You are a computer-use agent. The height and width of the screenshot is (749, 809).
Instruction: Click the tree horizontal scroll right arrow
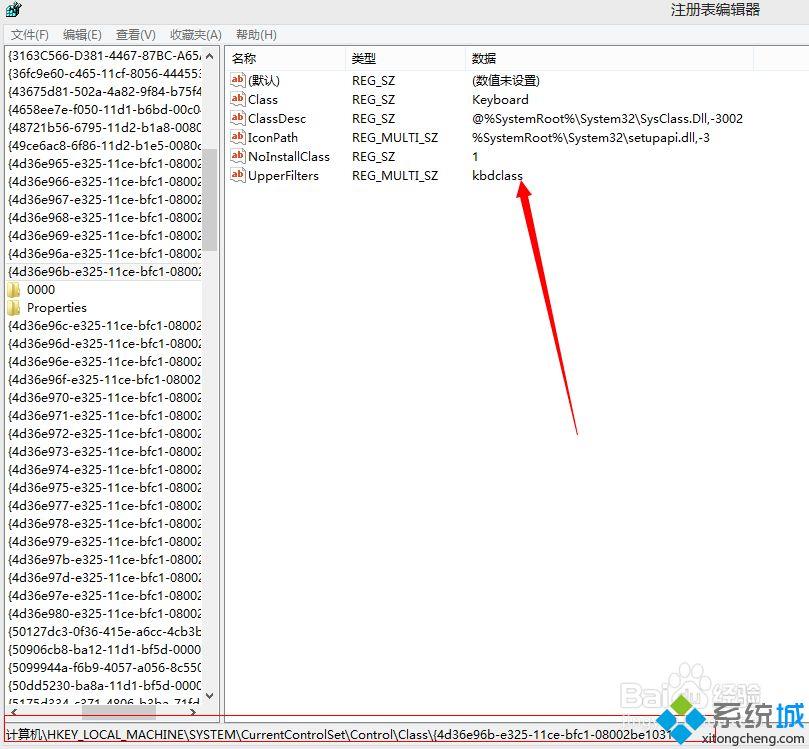[193, 712]
